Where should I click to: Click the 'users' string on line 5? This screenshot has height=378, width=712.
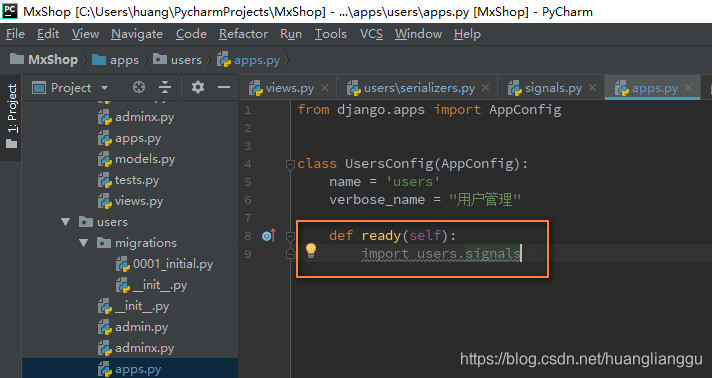(x=413, y=182)
